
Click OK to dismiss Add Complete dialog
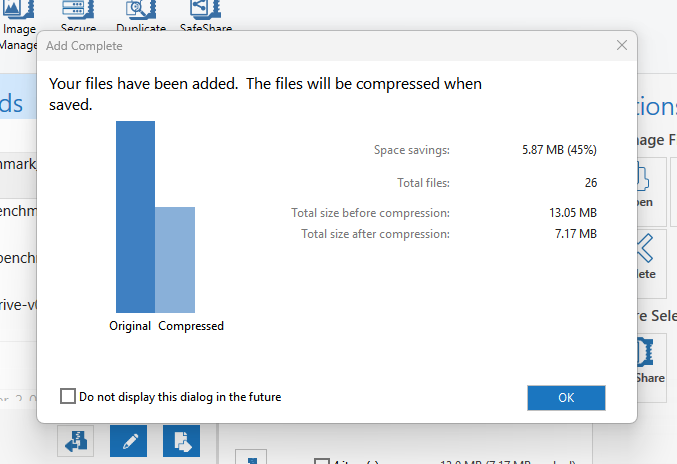[566, 397]
